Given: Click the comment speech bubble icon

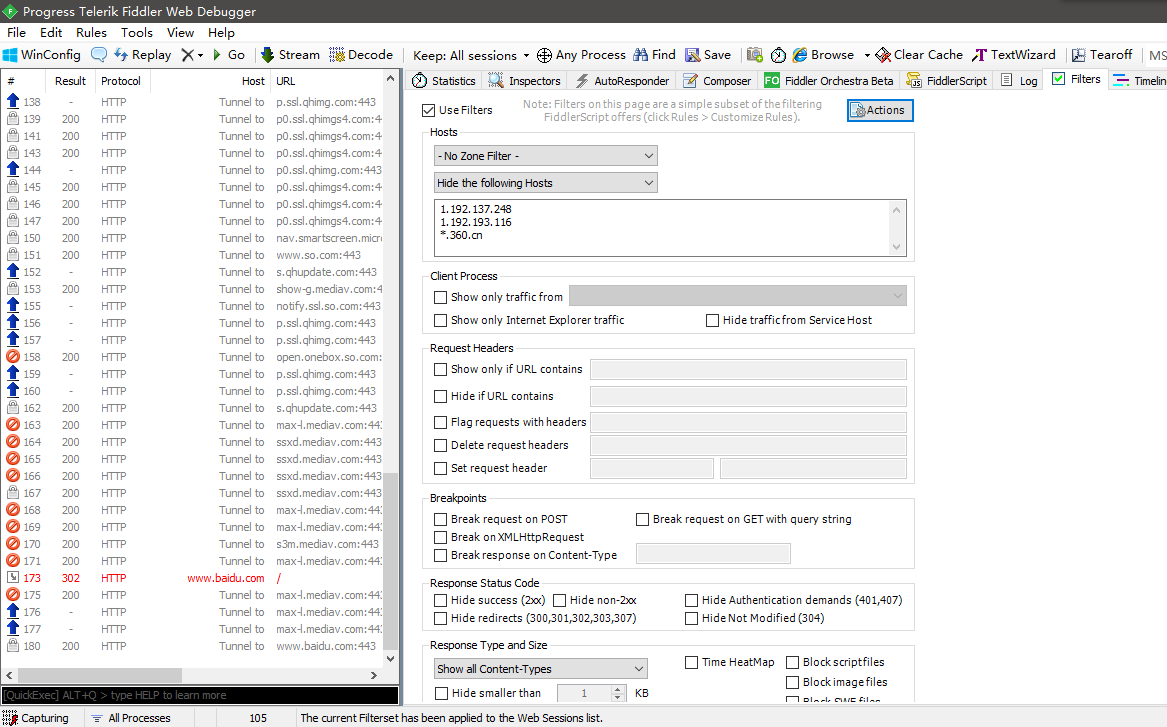Looking at the screenshot, I should (99, 54).
